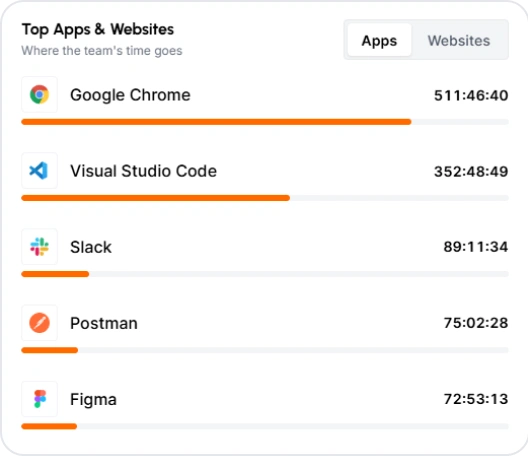Click the Figma app icon
This screenshot has height=456, width=528.
pos(39,399)
